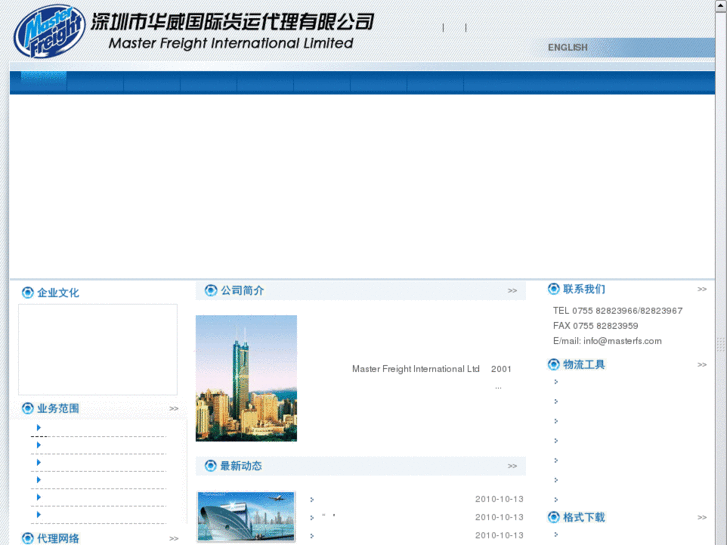Select the first 业务范围 list item
The image size is (727, 545).
click(98, 428)
